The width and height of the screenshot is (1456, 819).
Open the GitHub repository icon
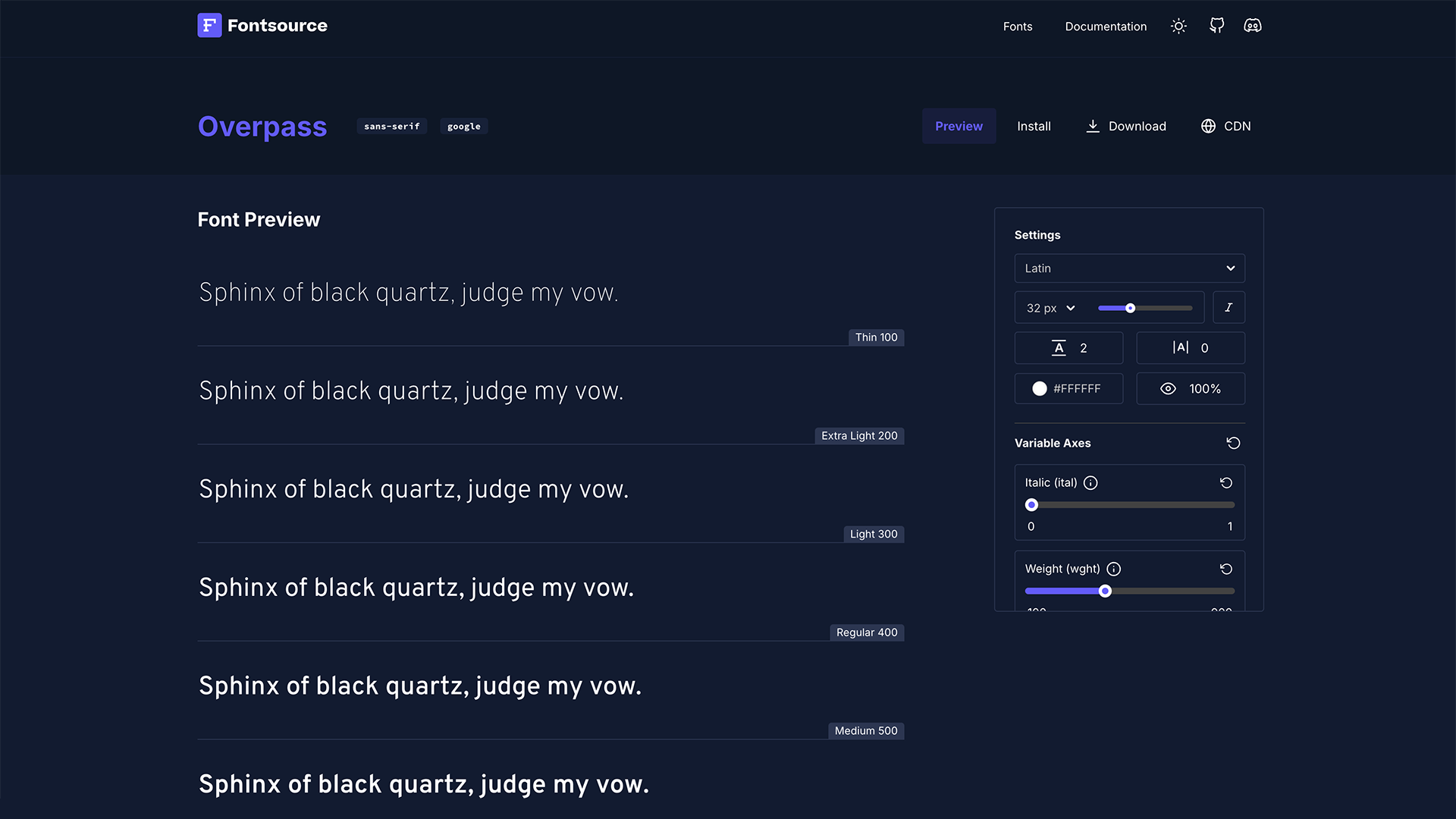(1216, 26)
